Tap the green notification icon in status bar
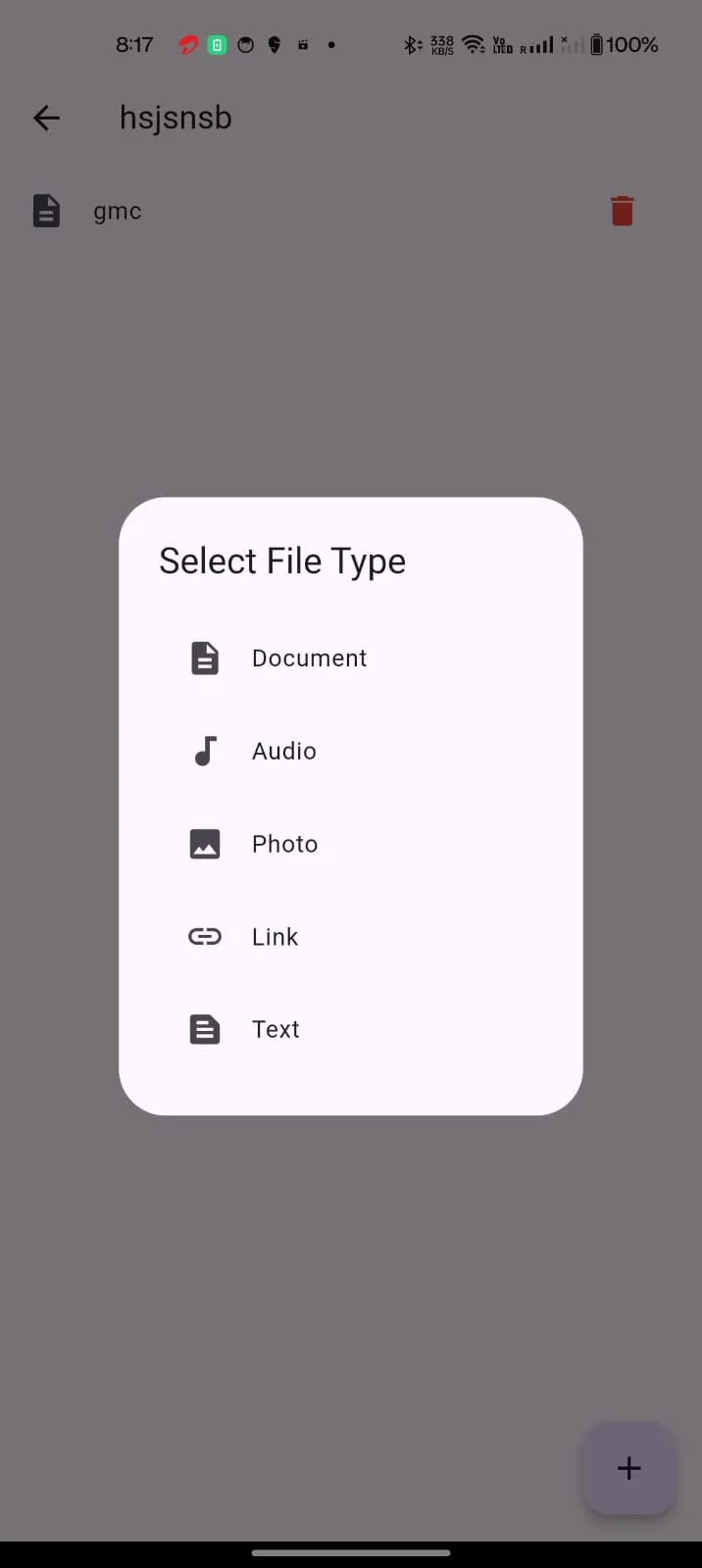 tap(218, 44)
